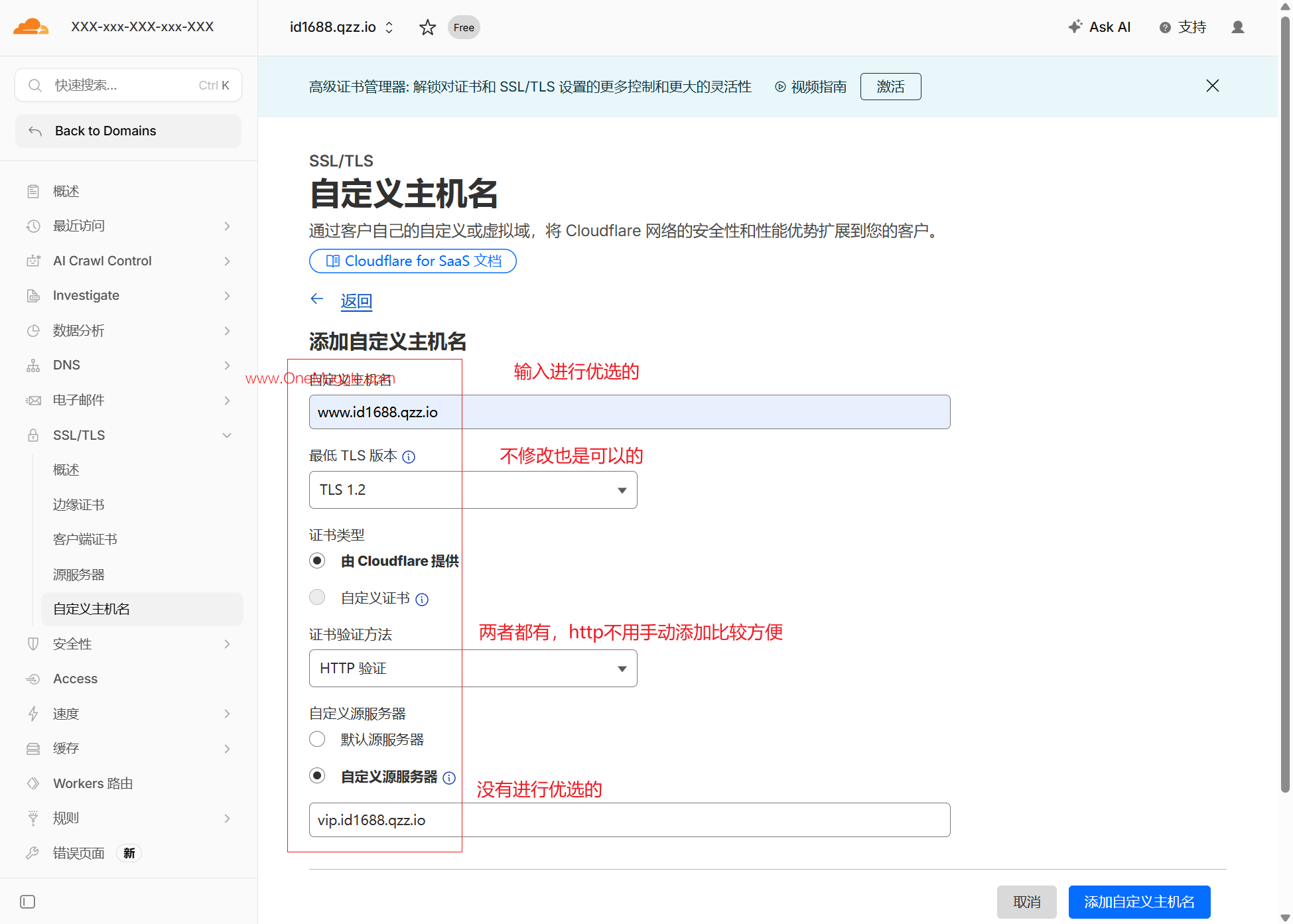Image resolution: width=1293 pixels, height=924 pixels.
Task: Click the Ask AI sparkle icon
Action: click(x=1075, y=27)
